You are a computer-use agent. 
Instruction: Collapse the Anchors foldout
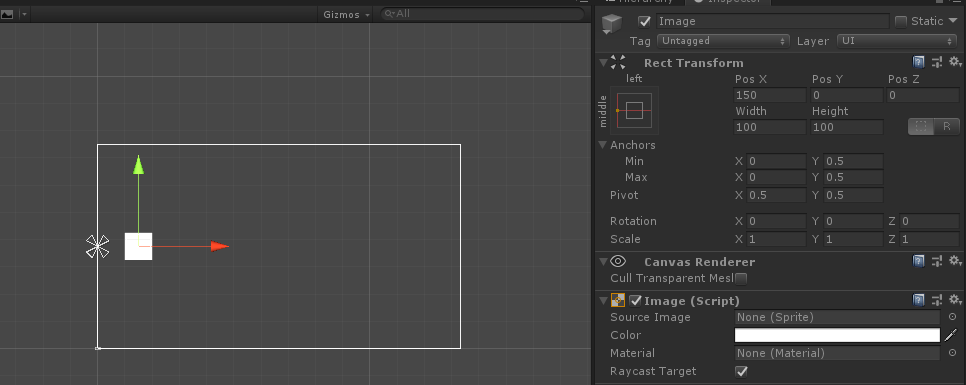coord(602,145)
